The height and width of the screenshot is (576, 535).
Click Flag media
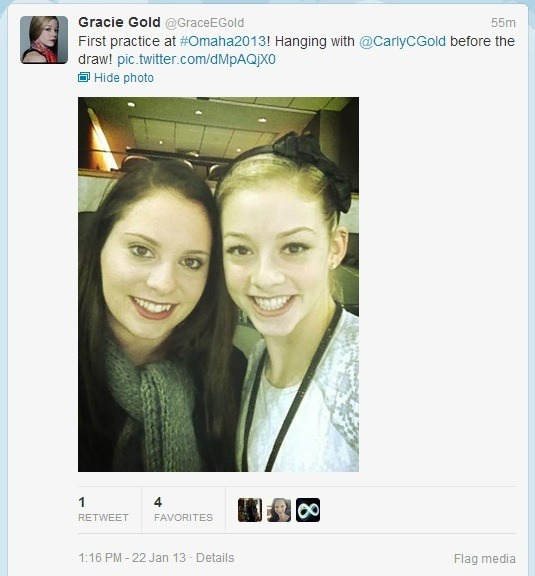click(485, 559)
